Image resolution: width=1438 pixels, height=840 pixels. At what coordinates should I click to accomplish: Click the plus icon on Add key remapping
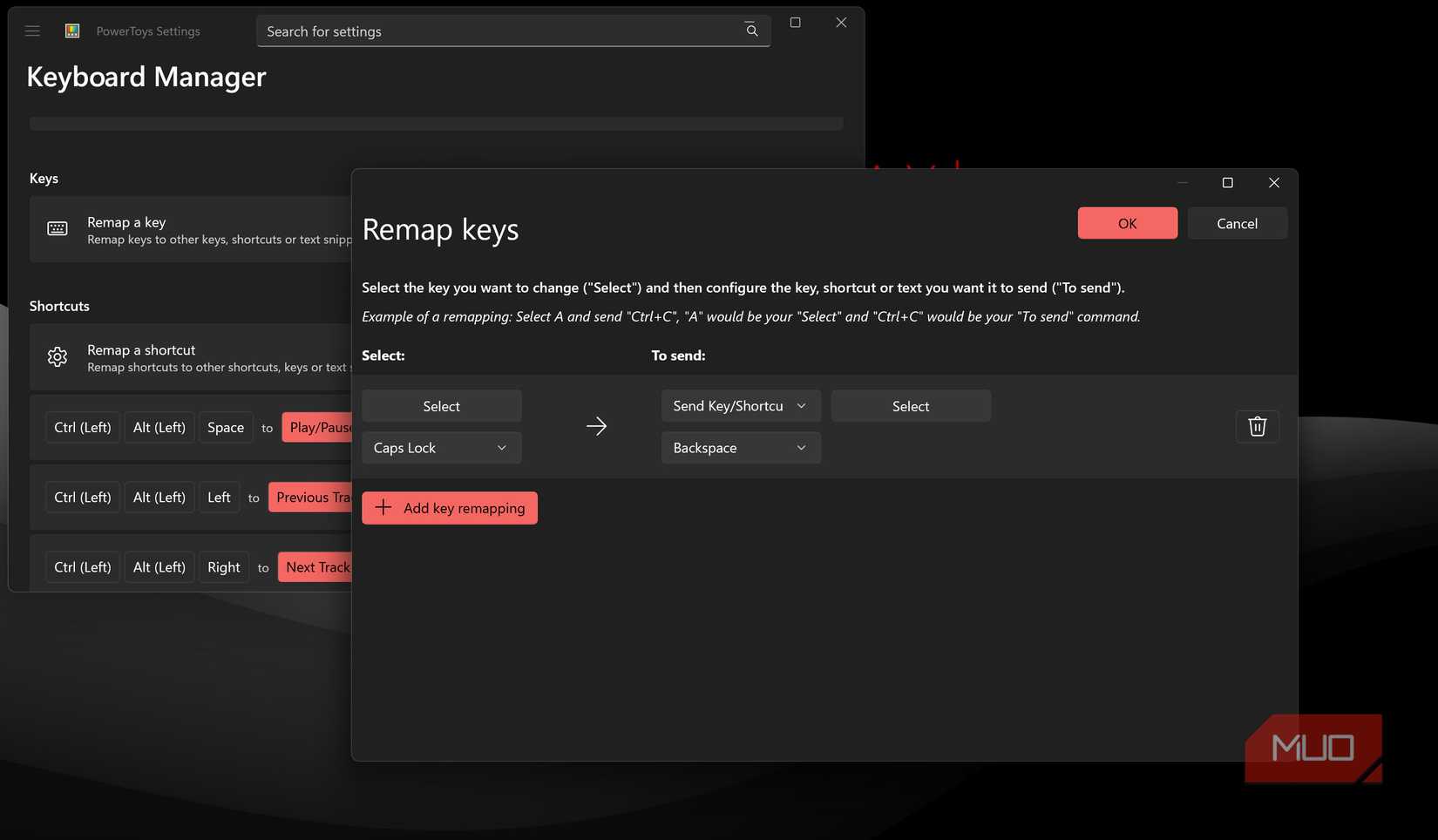(x=383, y=507)
